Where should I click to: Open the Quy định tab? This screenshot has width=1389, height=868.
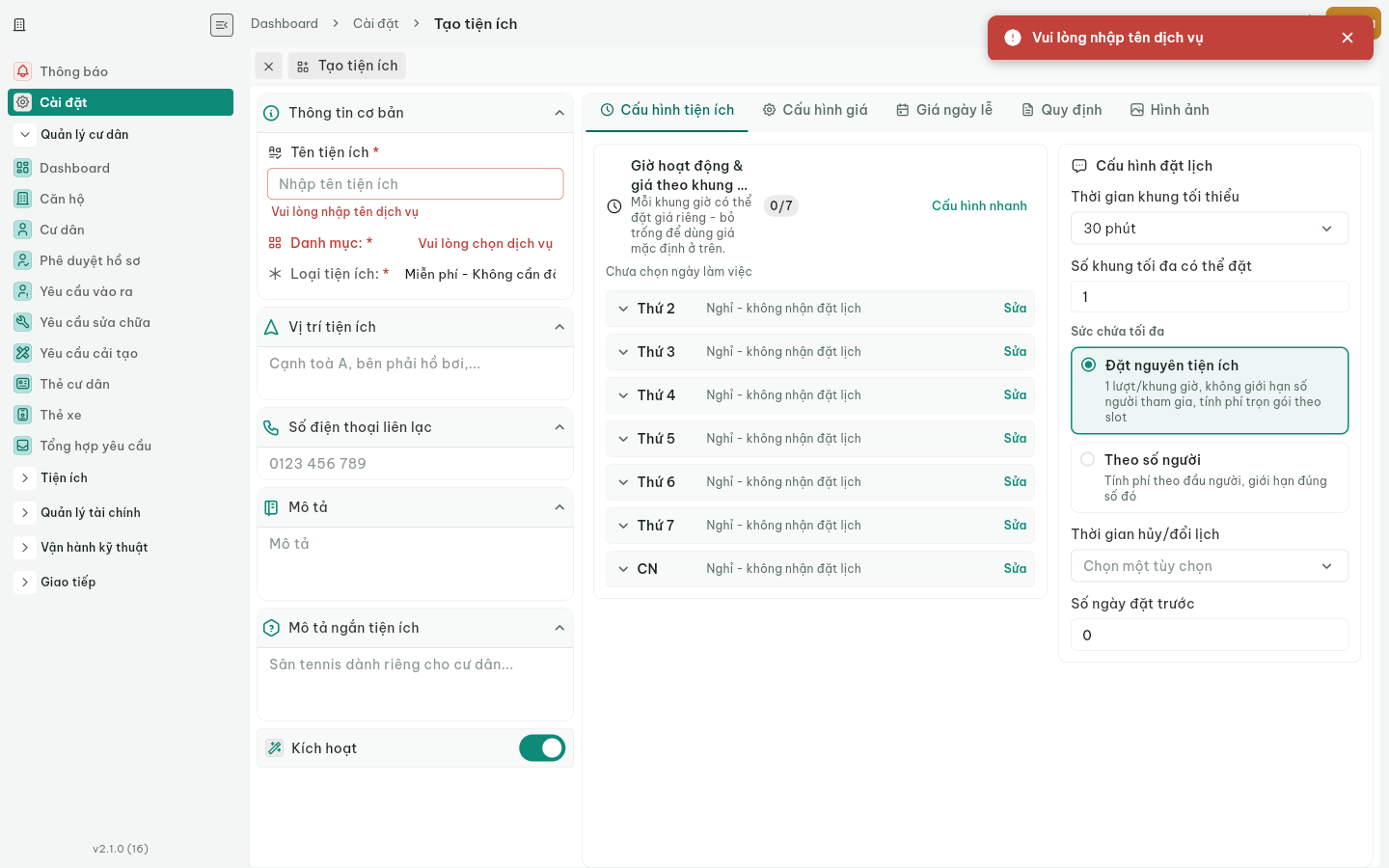(x=1061, y=110)
